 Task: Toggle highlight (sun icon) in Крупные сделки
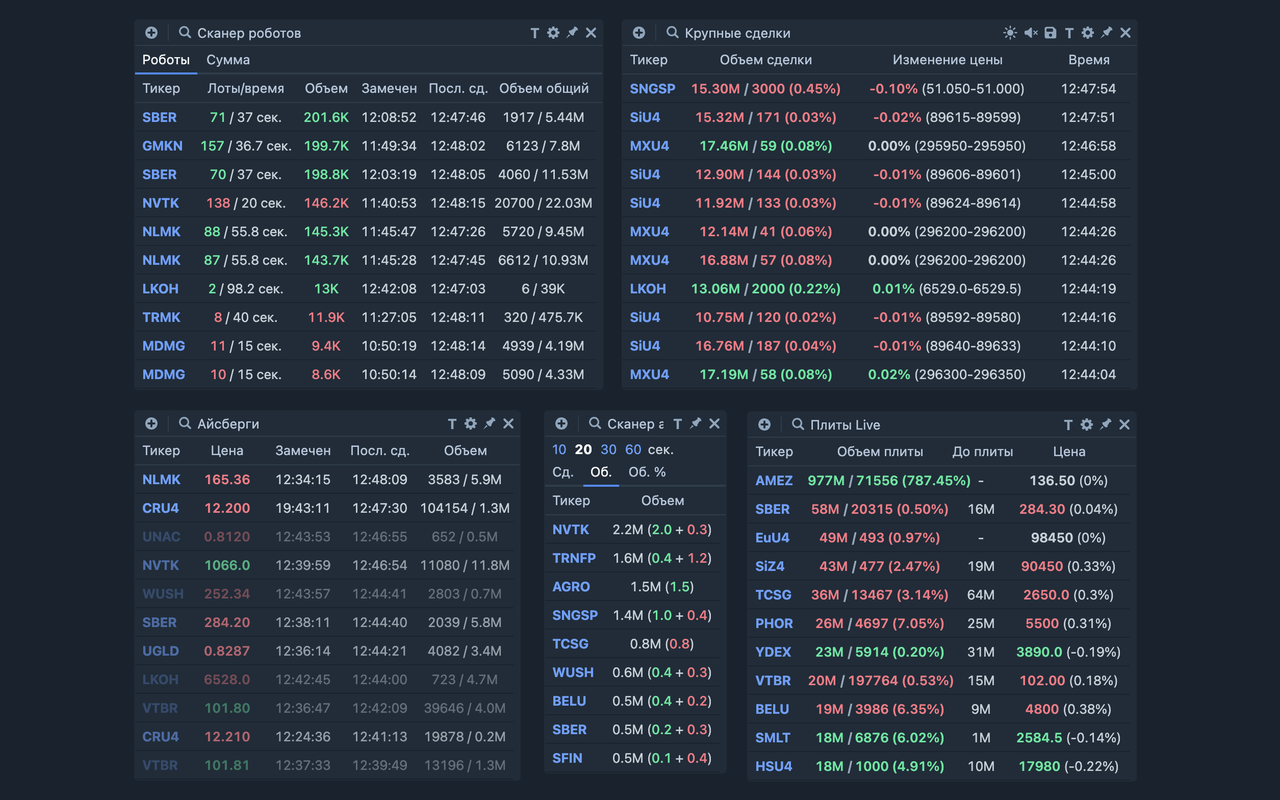tap(1010, 33)
